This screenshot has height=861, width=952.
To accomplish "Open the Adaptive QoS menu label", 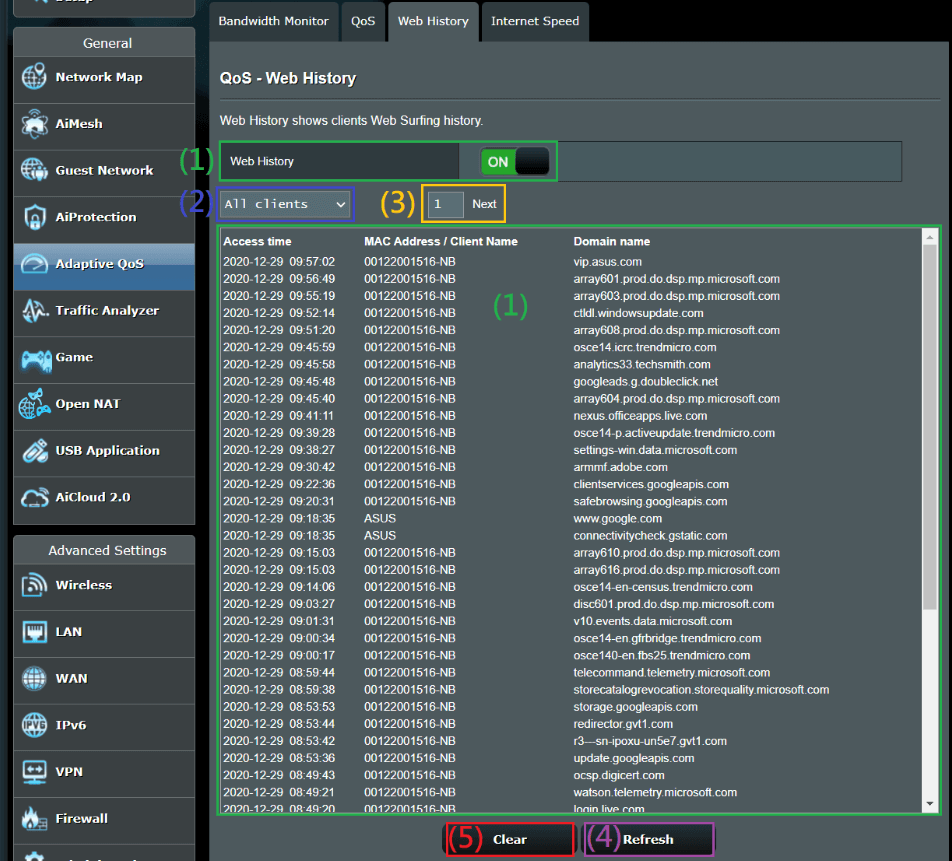I will [x=100, y=264].
